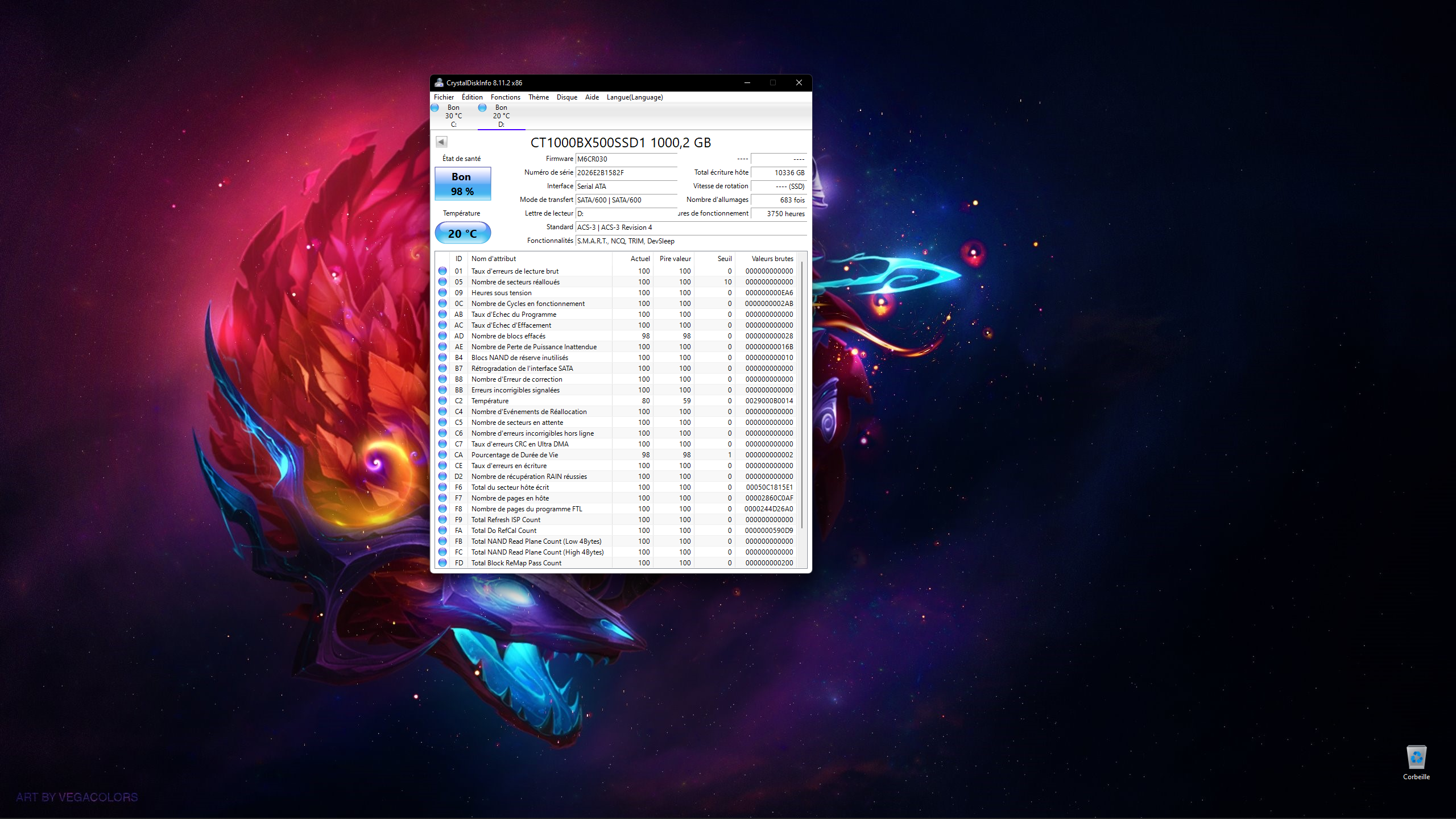Click status icon of row 09 Heures sous tension

(442, 292)
